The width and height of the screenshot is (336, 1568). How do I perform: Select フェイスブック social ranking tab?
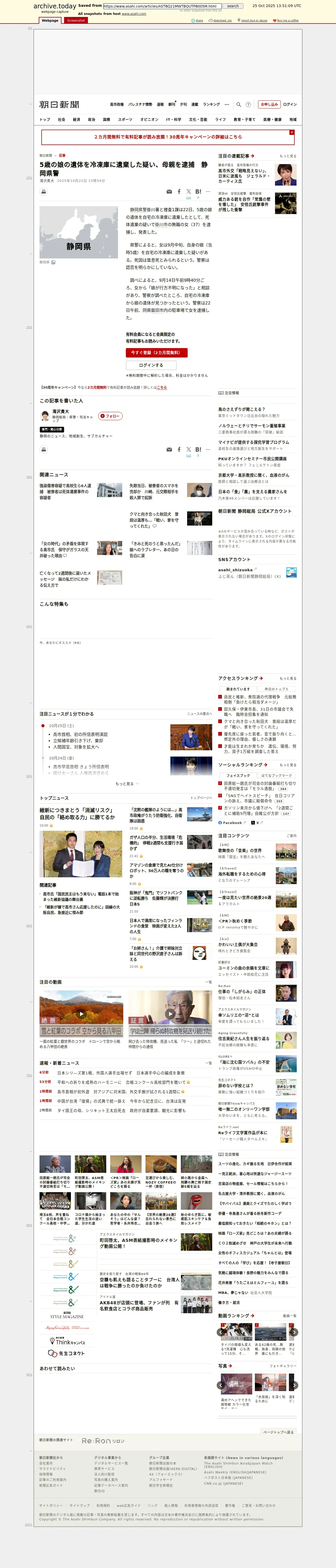[x=238, y=775]
